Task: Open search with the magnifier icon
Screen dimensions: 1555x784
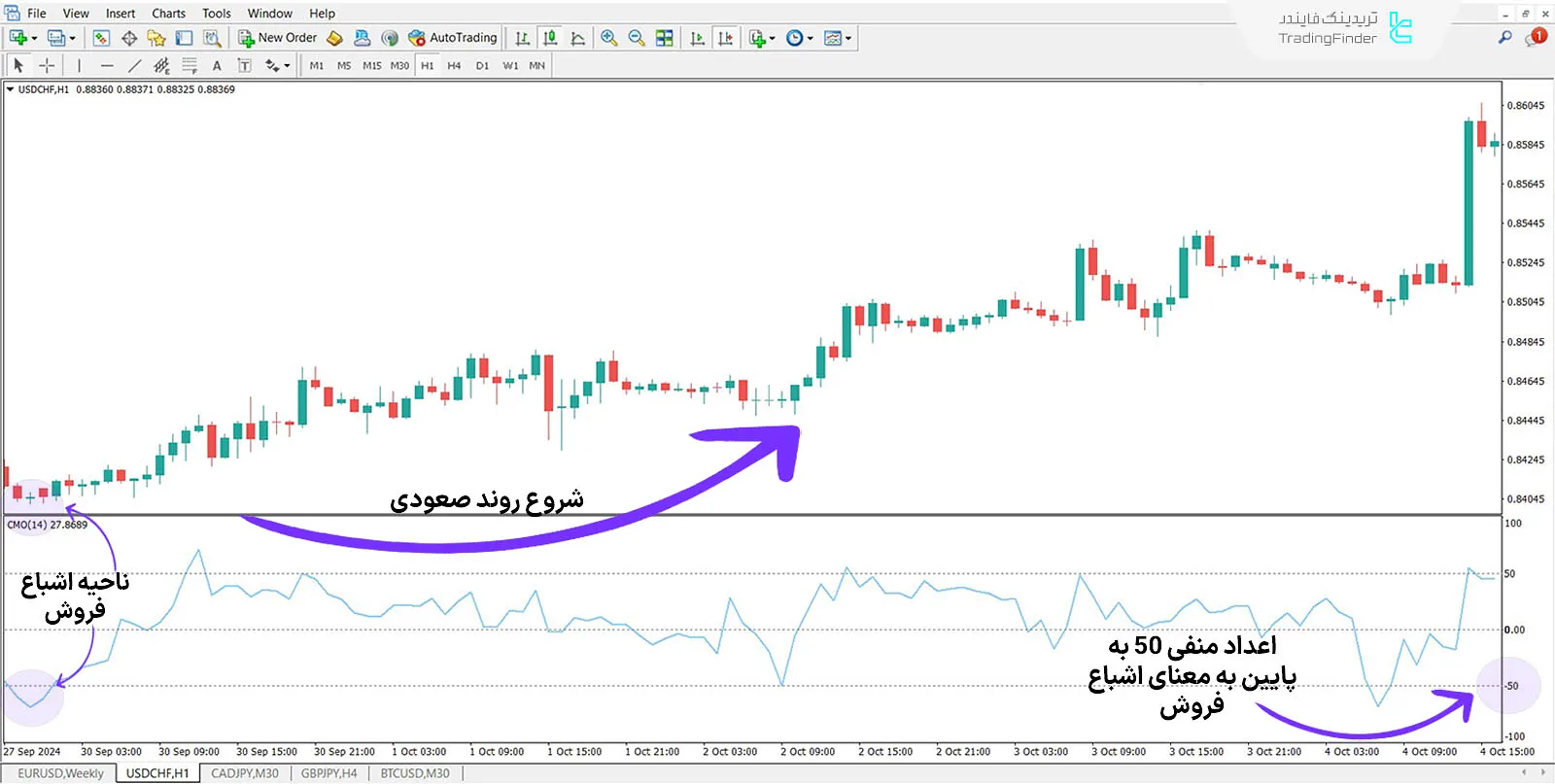Action: (x=1504, y=38)
